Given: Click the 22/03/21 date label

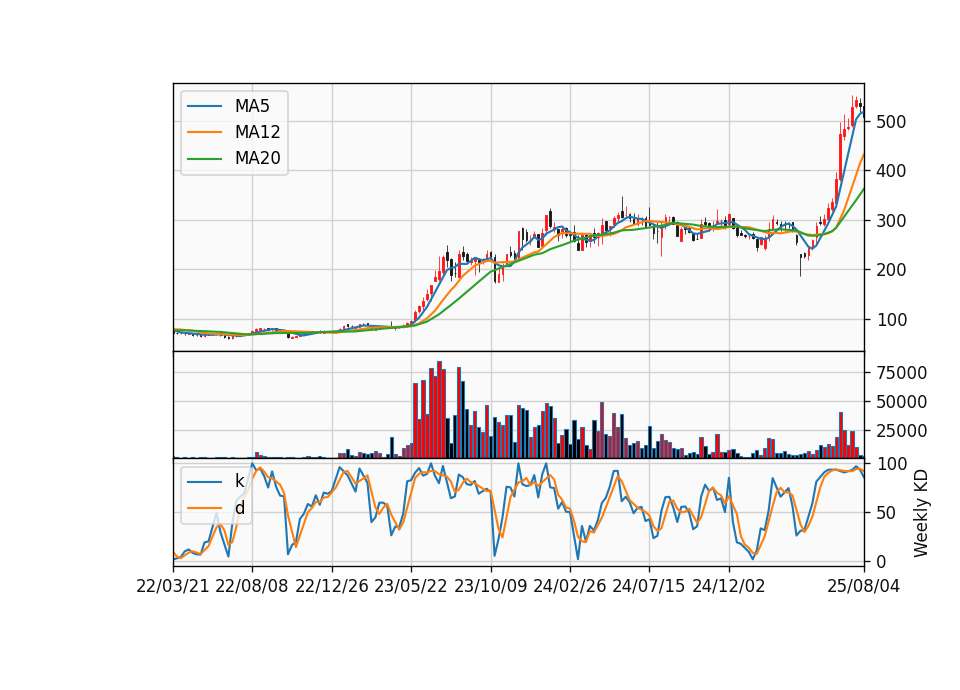Looking at the screenshot, I should (173, 586).
